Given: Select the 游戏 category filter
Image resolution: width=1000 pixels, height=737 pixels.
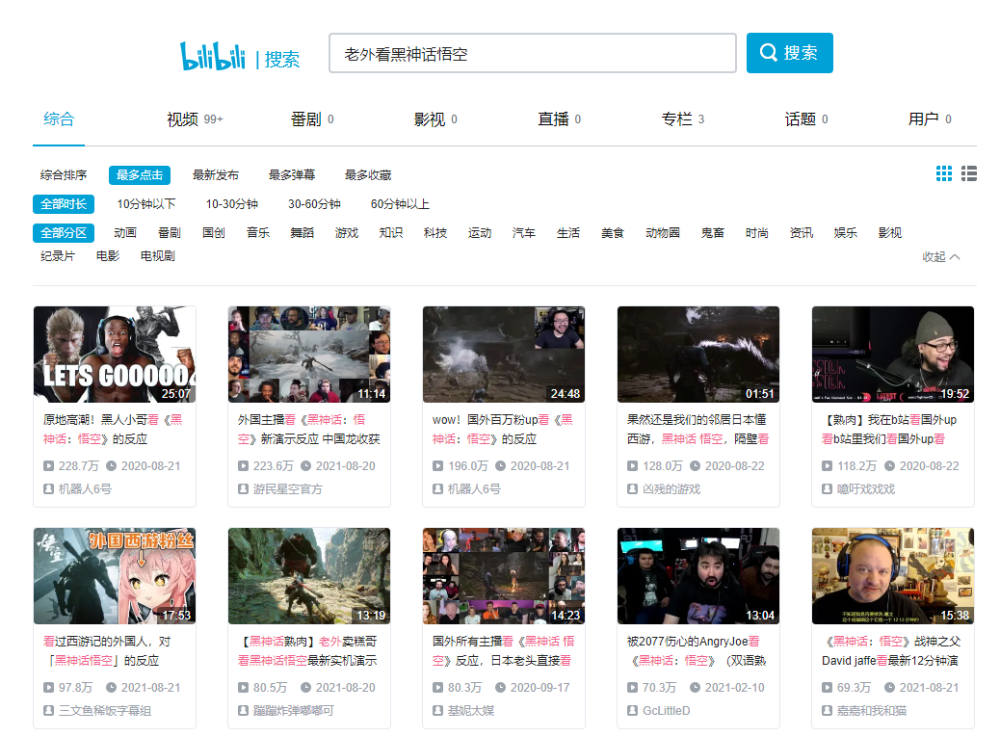Looking at the screenshot, I should click(347, 233).
